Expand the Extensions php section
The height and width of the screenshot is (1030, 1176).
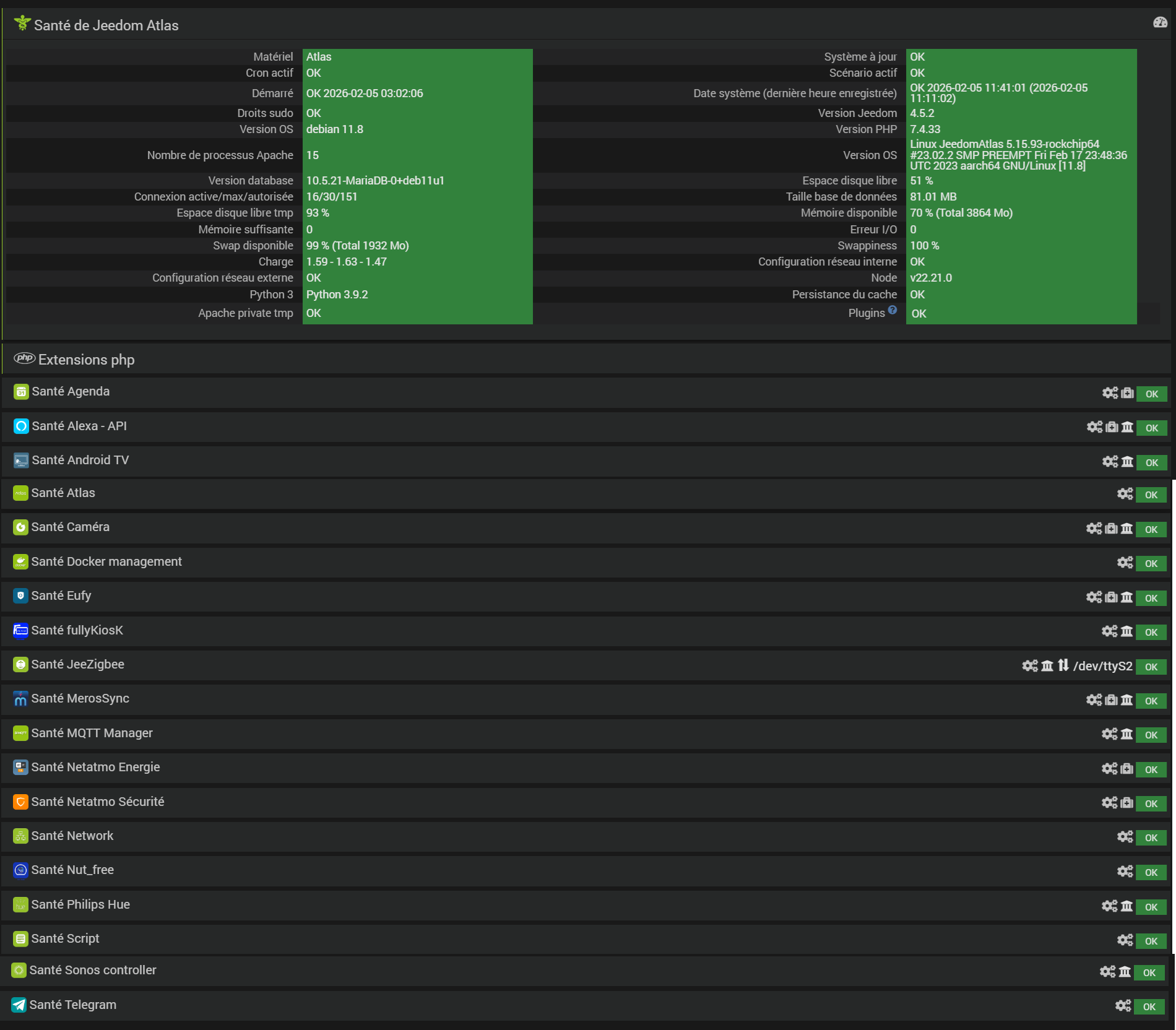[86, 360]
